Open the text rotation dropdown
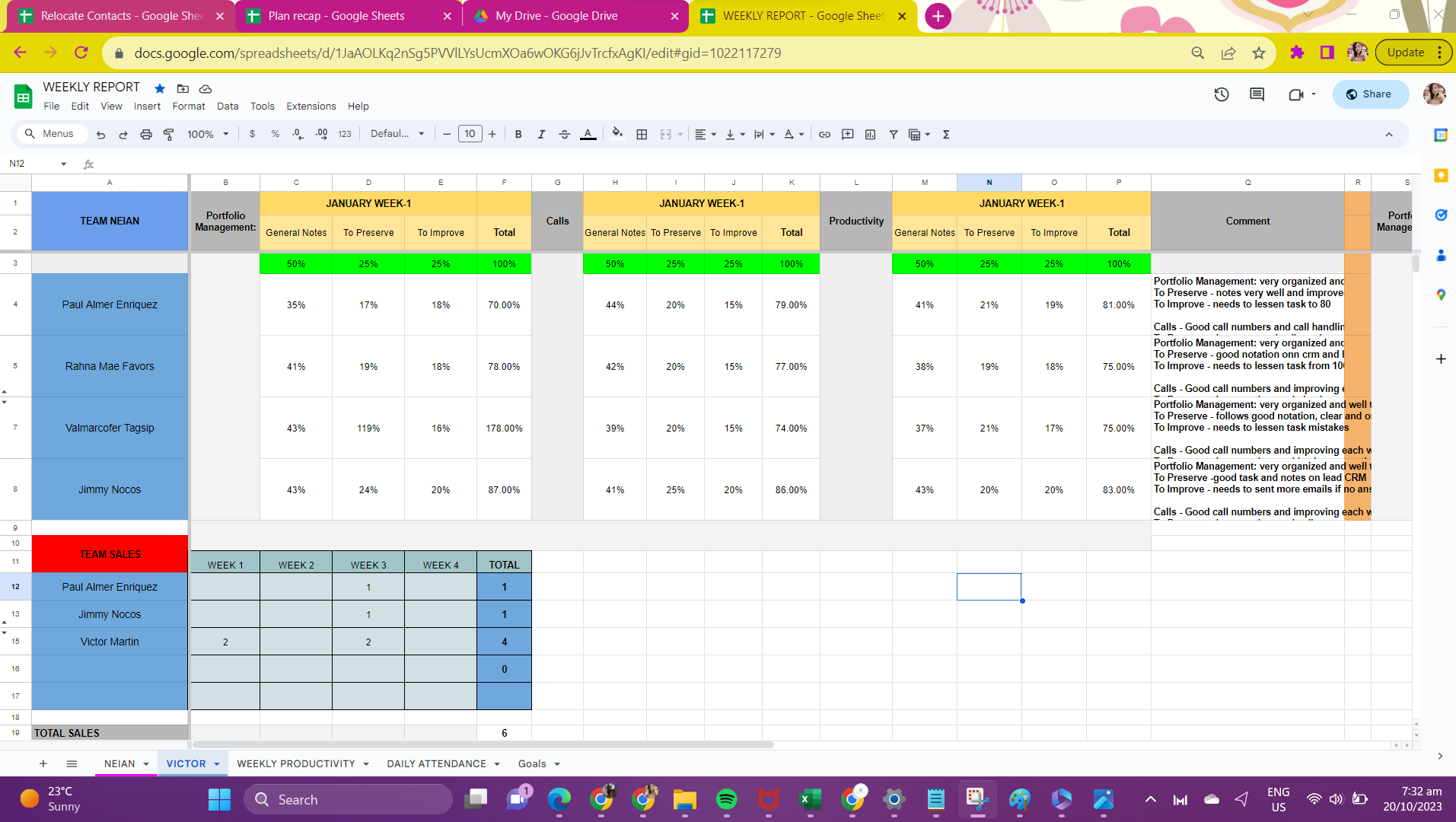Screen dimensions: 1456x822 pyautogui.click(x=794, y=134)
